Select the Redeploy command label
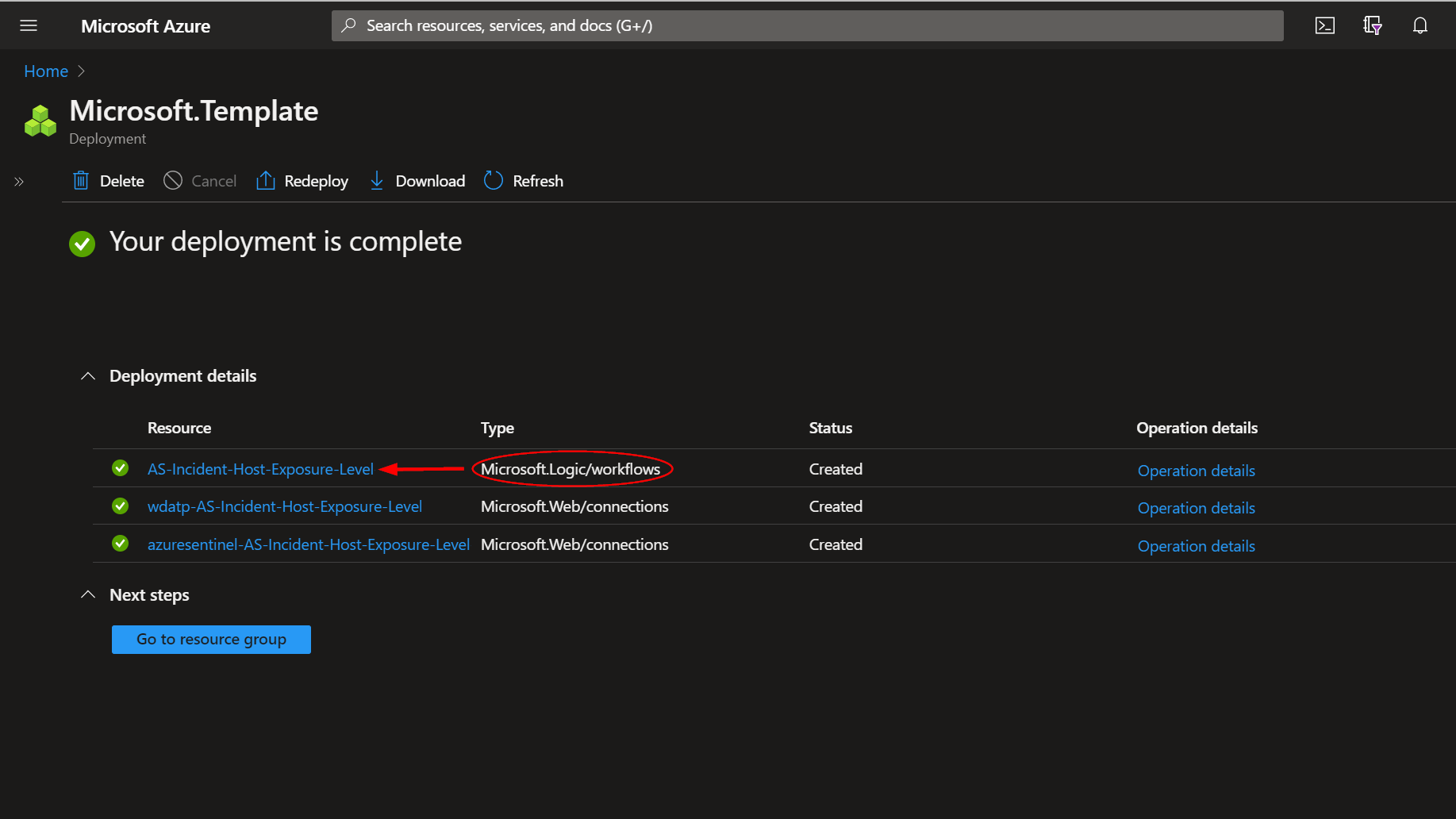This screenshot has width=1456, height=819. 317,181
